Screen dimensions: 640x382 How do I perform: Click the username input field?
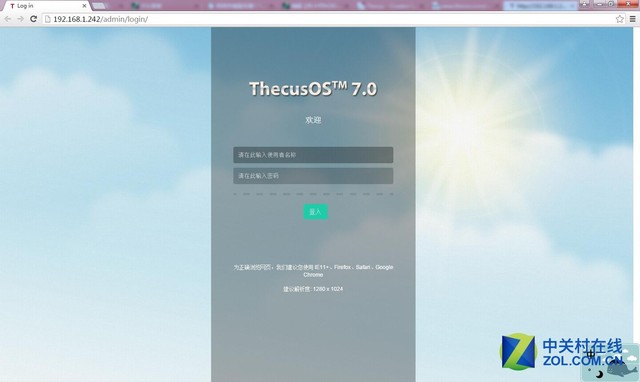click(x=313, y=155)
